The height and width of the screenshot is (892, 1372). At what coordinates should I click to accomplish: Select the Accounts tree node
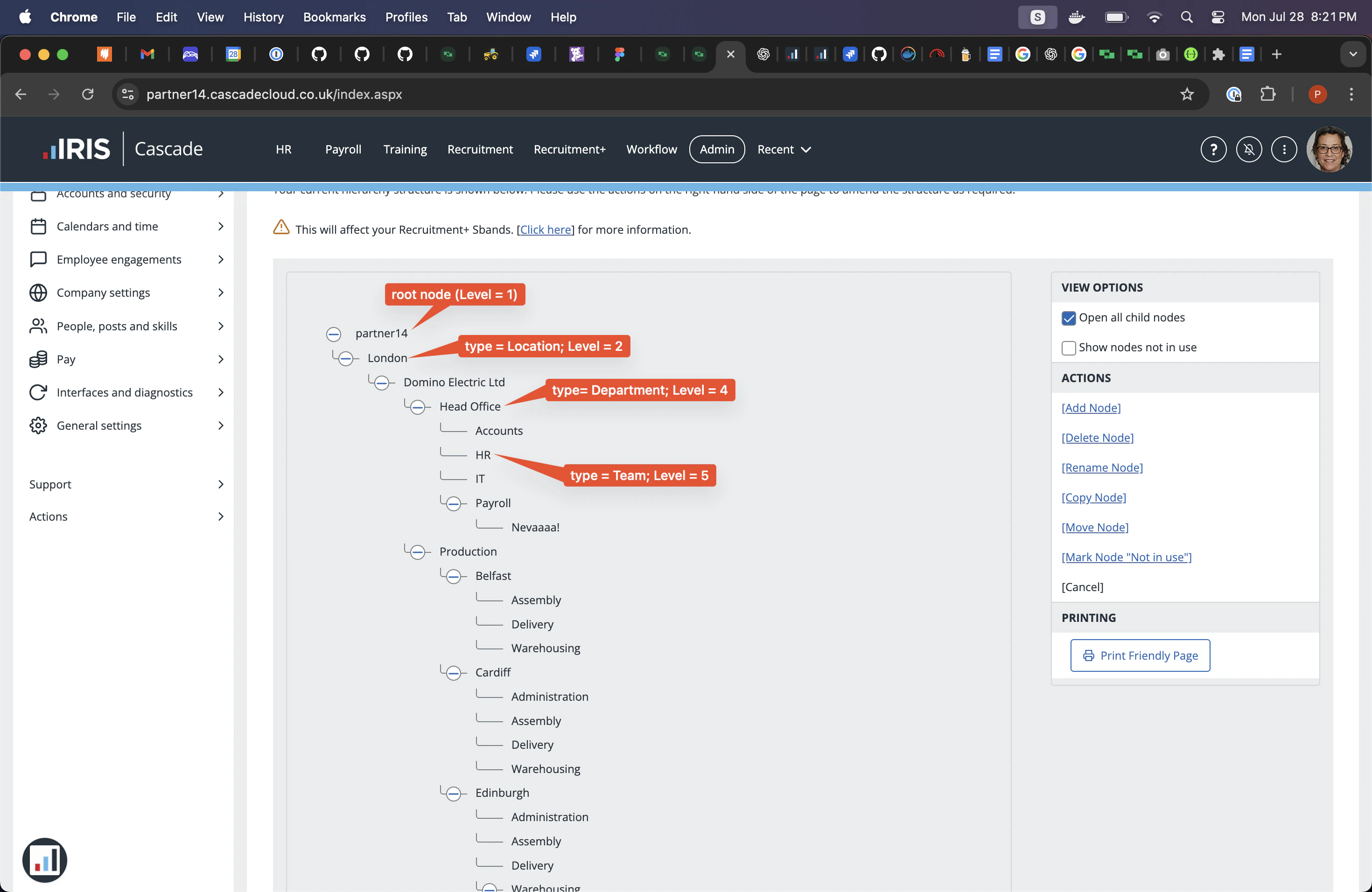click(x=499, y=431)
